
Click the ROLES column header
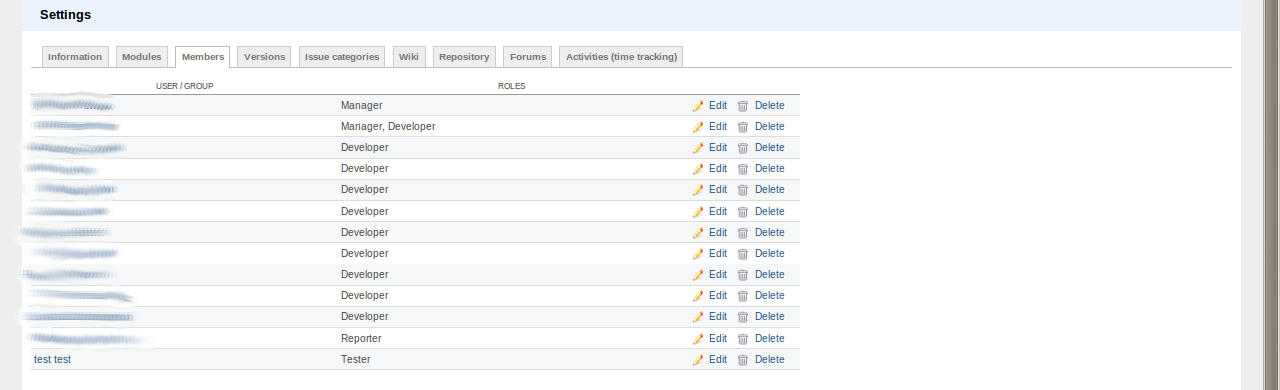pos(511,86)
